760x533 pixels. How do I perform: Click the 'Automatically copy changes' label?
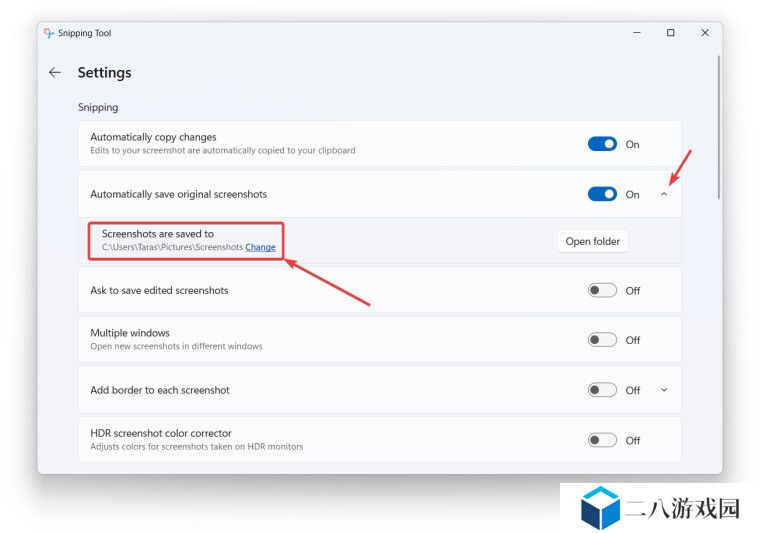153,137
